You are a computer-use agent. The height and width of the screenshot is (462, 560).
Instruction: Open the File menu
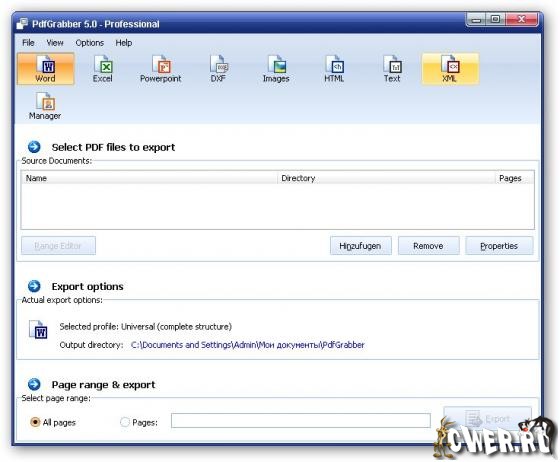(28, 43)
